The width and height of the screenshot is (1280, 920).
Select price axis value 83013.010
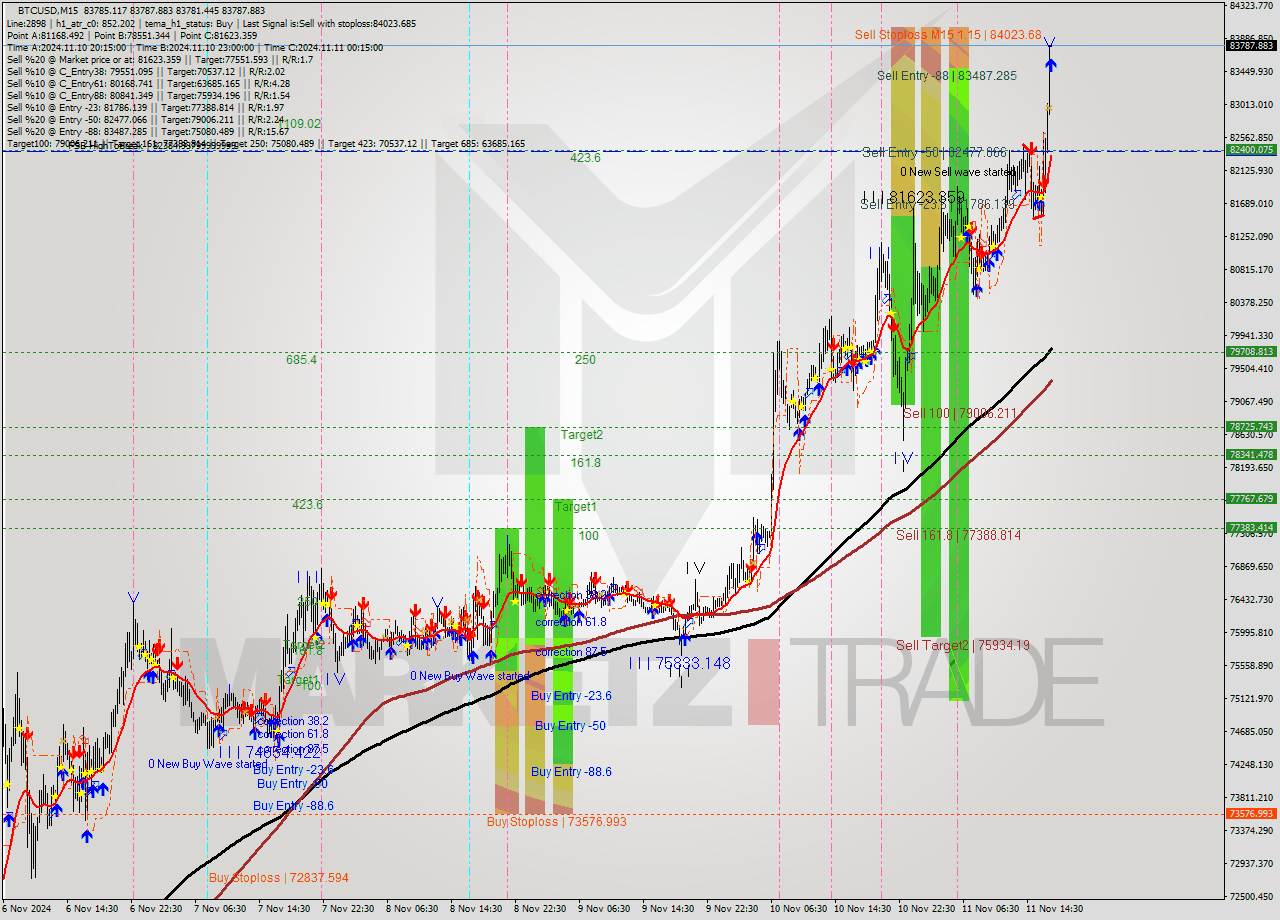[x=1251, y=105]
